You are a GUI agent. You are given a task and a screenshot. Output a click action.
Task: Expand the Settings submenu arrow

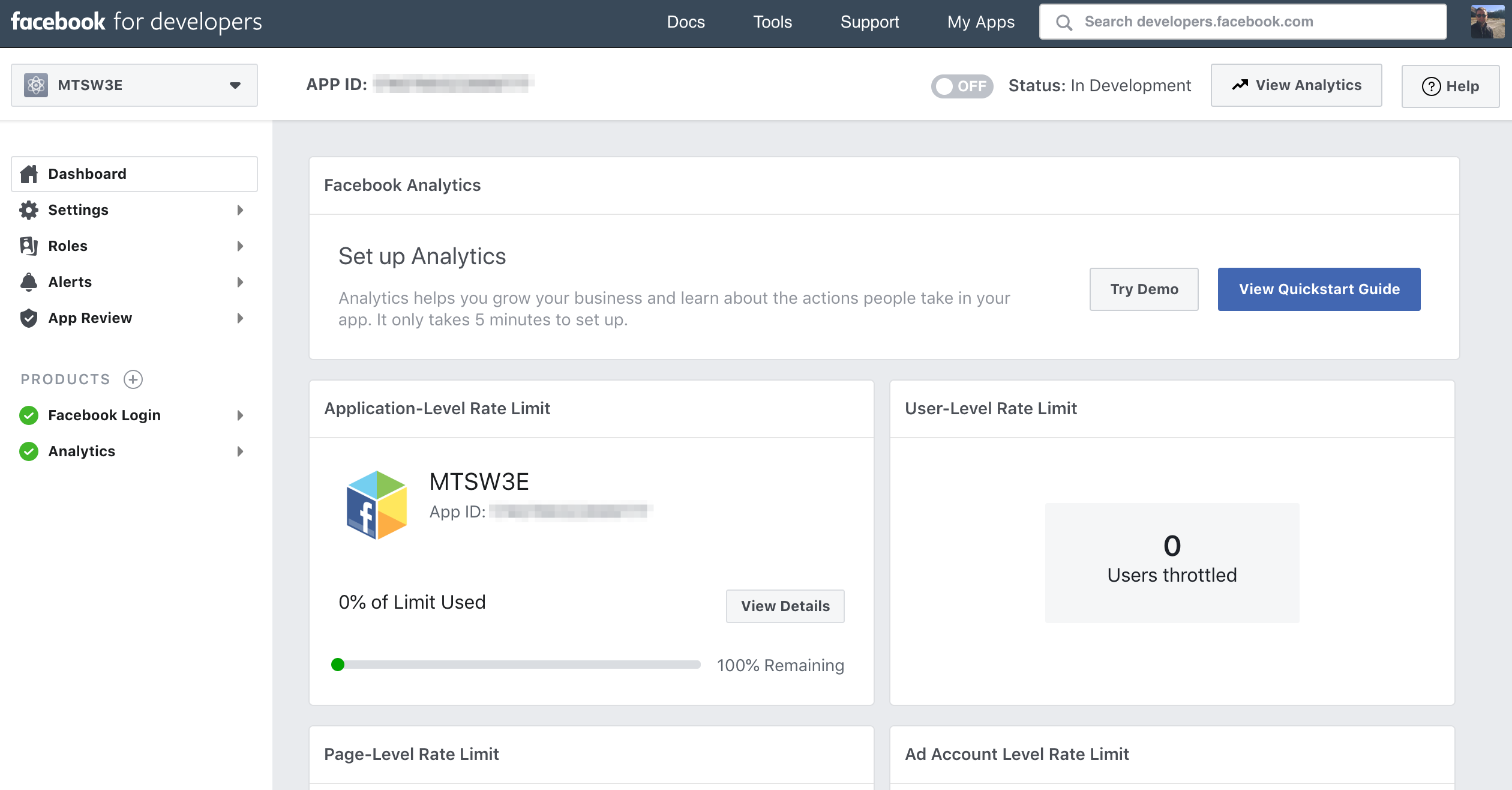pos(240,210)
